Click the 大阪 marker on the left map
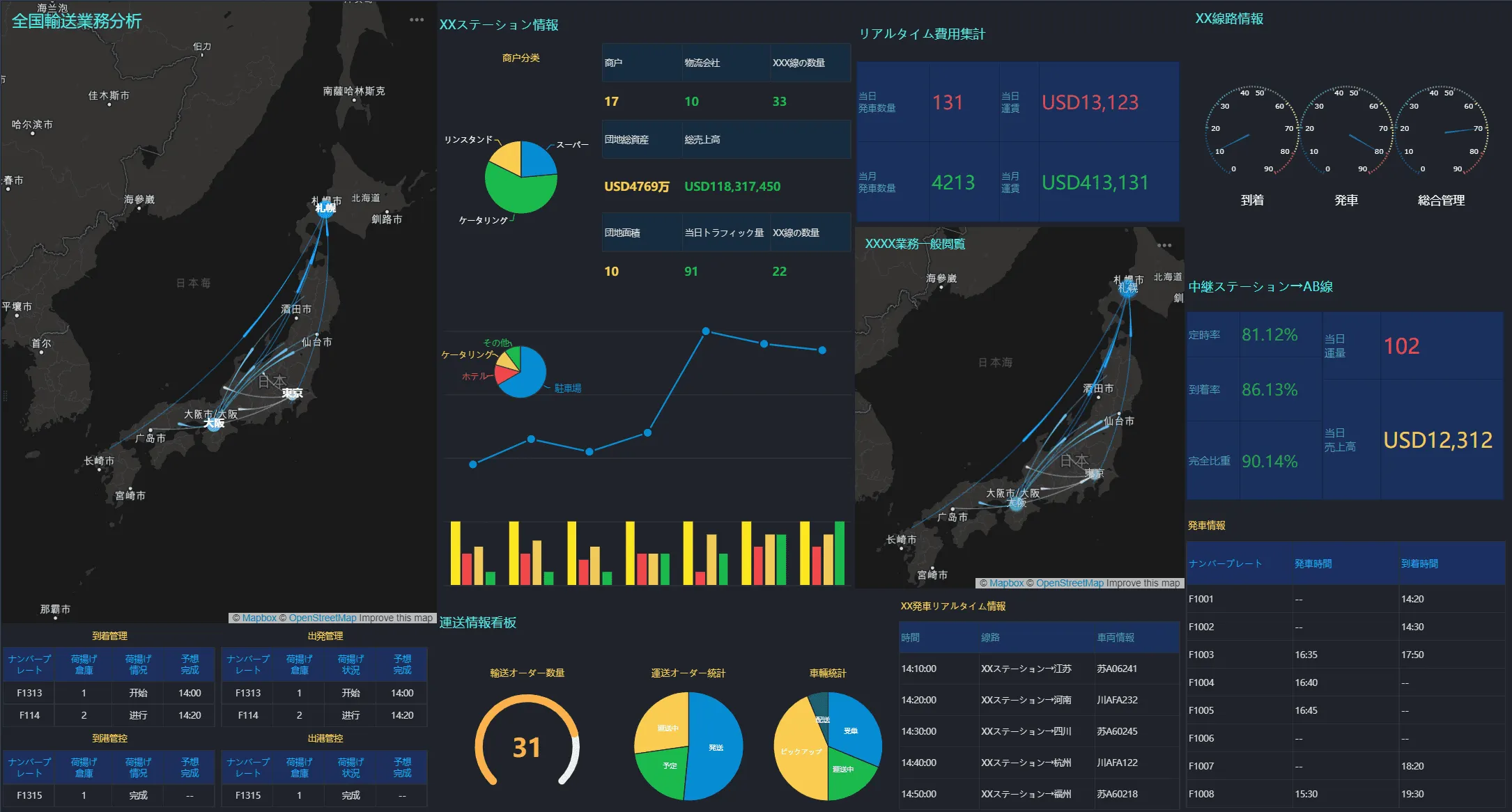This screenshot has height=812, width=1512. (215, 423)
